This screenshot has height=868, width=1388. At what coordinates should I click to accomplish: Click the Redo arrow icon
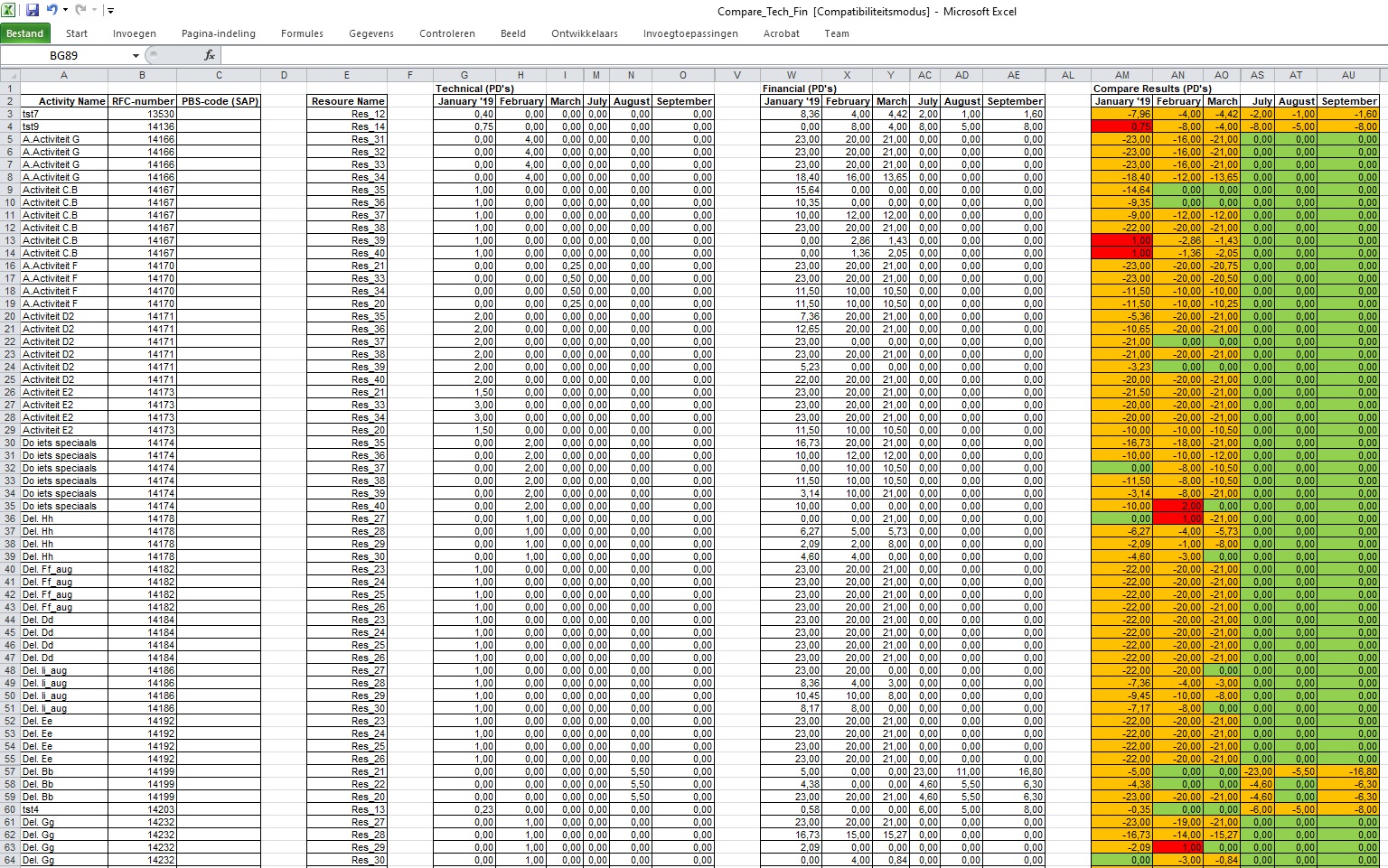click(80, 11)
